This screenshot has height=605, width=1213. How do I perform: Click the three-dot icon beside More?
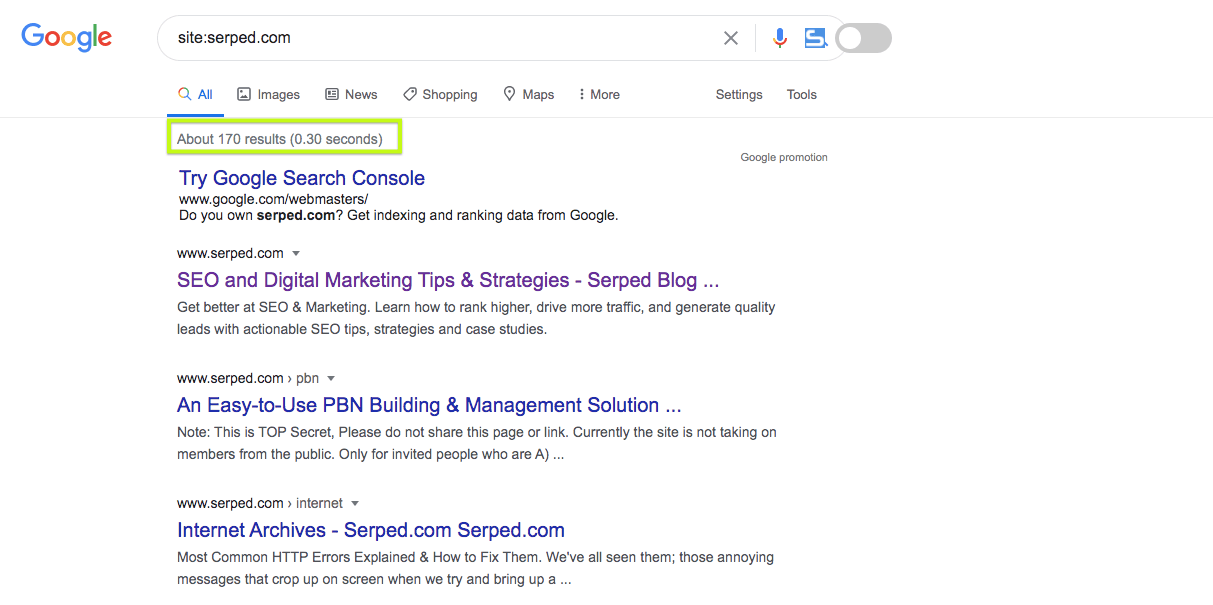581,94
